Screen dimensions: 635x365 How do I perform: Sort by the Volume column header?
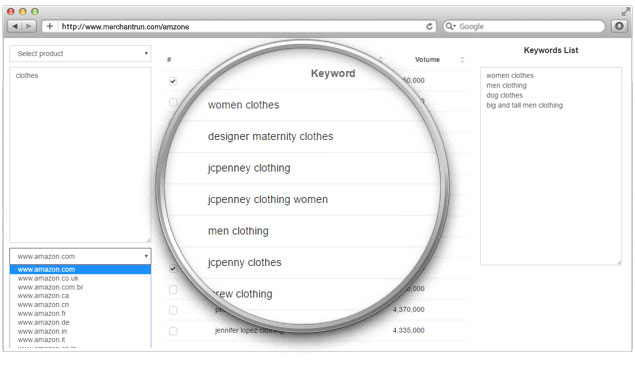coord(427,60)
